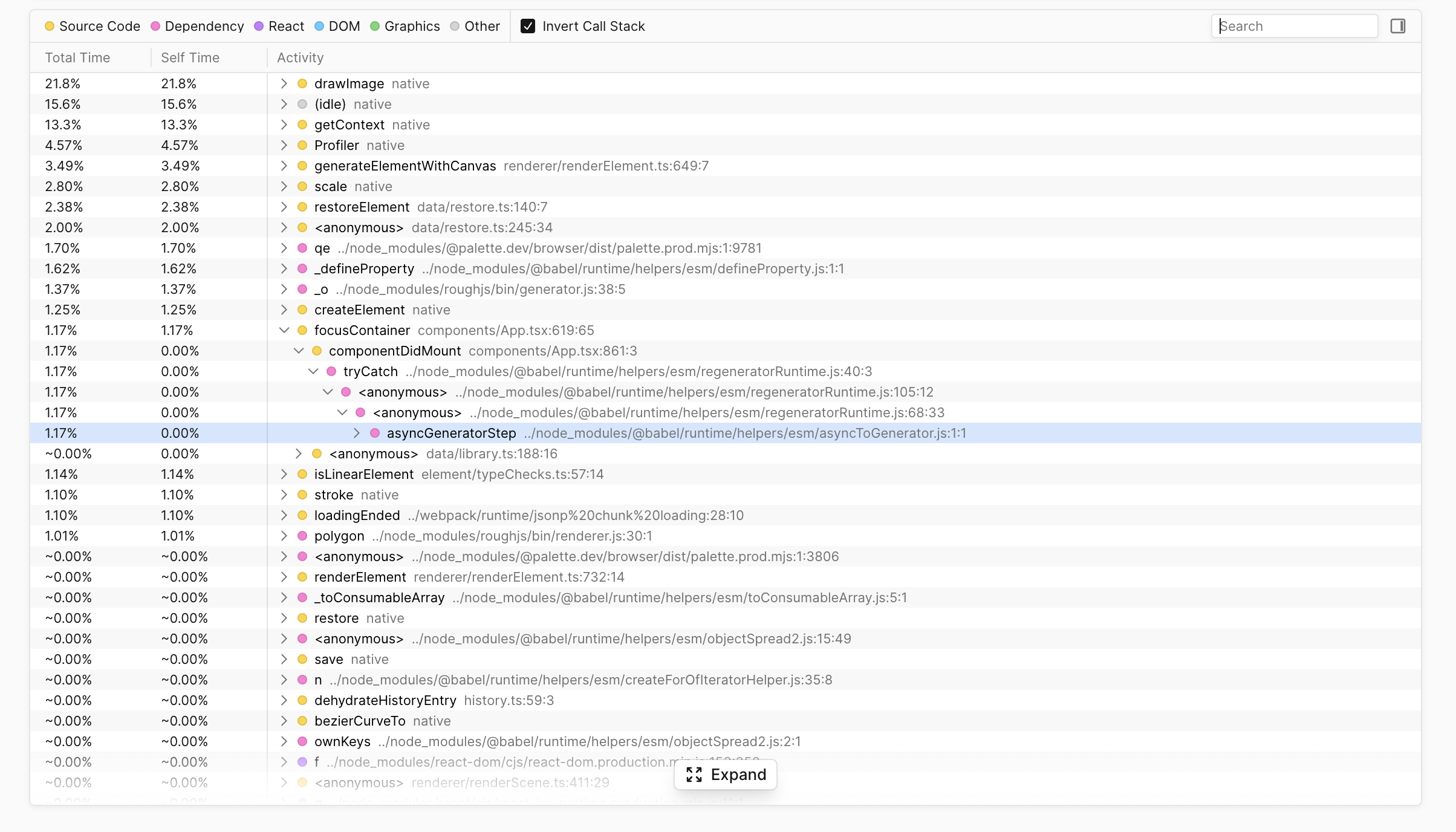Viewport: 1456px width, 832px height.
Task: Expand the (idle) native row
Action: (x=284, y=104)
